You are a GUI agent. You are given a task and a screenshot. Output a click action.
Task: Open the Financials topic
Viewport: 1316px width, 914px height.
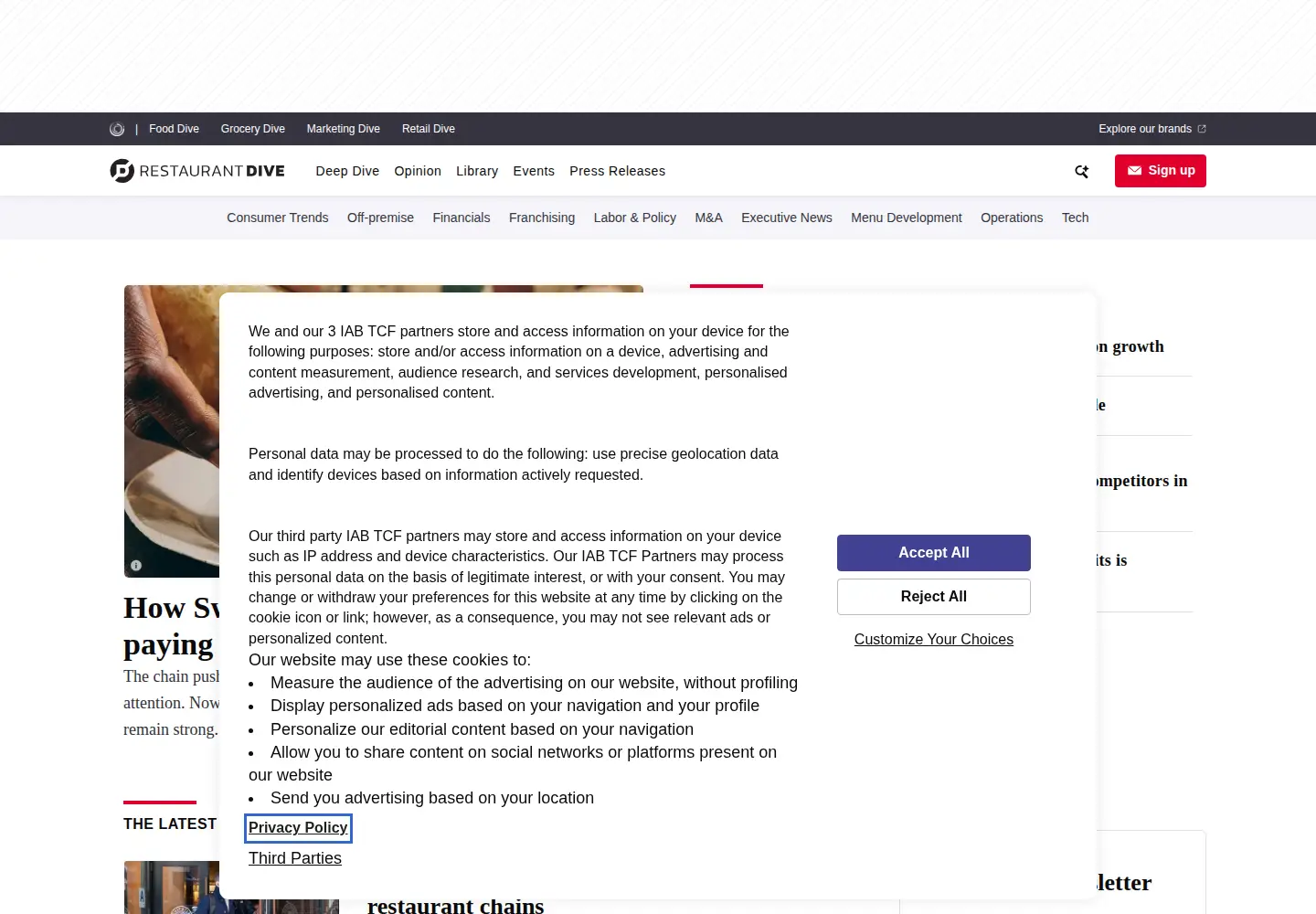[462, 218]
